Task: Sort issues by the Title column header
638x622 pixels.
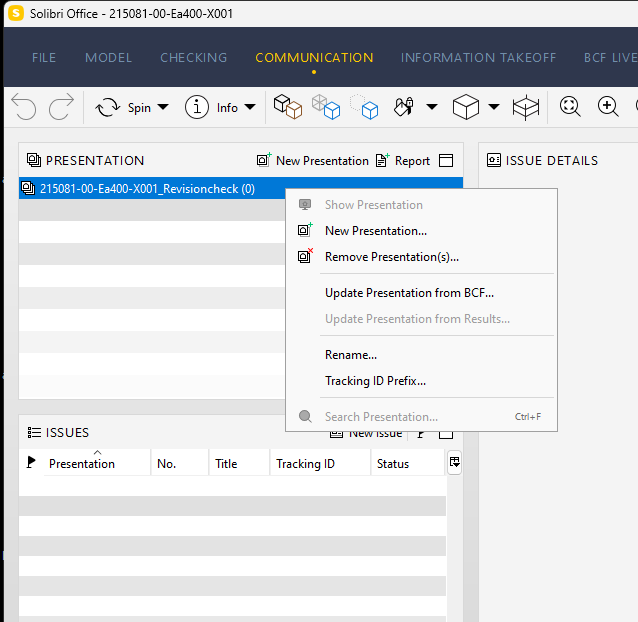Action: point(239,463)
